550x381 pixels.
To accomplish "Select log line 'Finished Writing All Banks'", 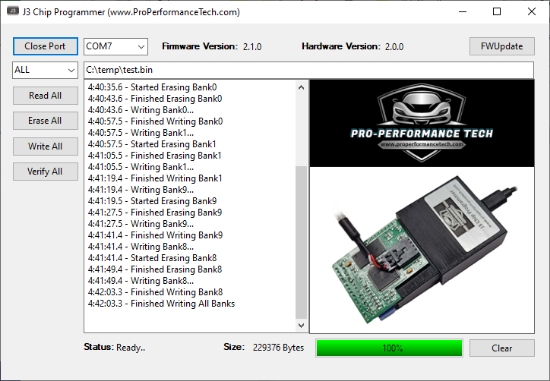I will pyautogui.click(x=161, y=303).
